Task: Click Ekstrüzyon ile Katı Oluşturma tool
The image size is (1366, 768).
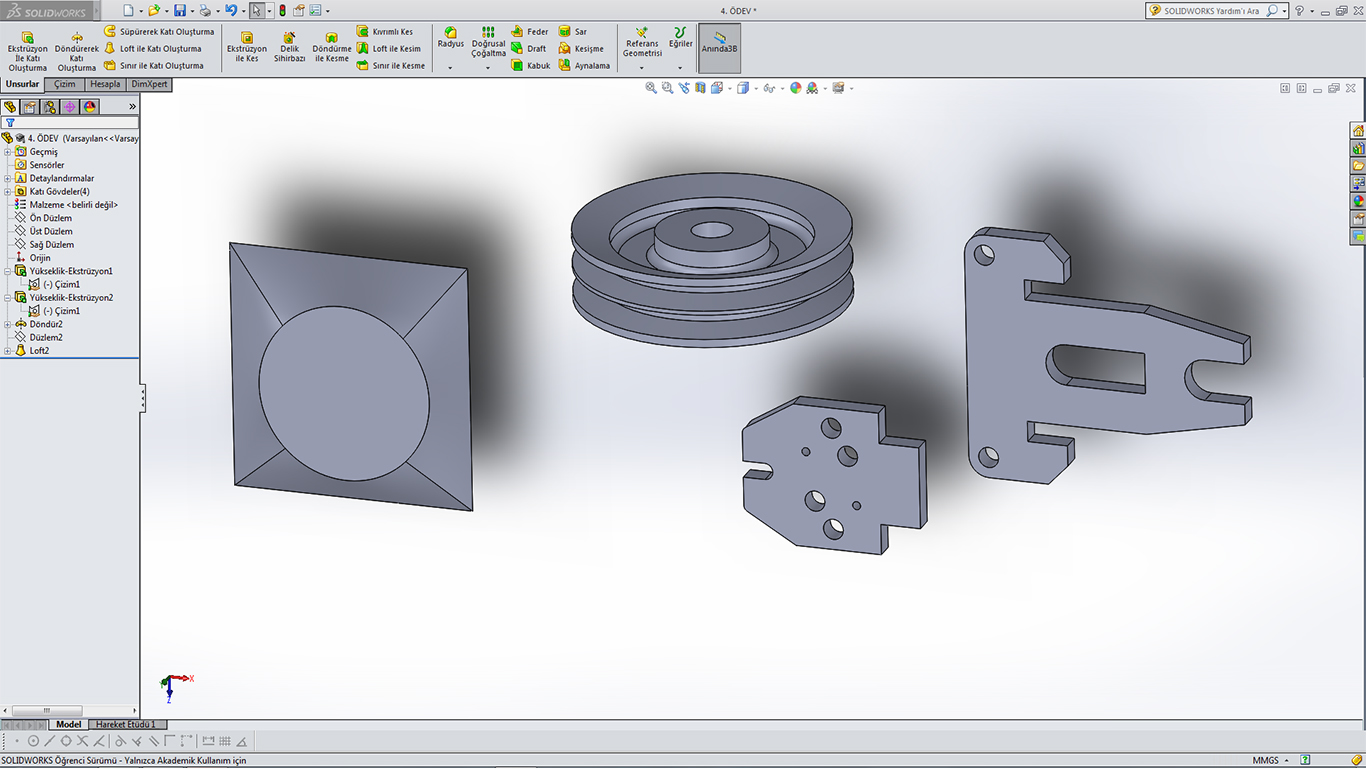Action: (28, 50)
